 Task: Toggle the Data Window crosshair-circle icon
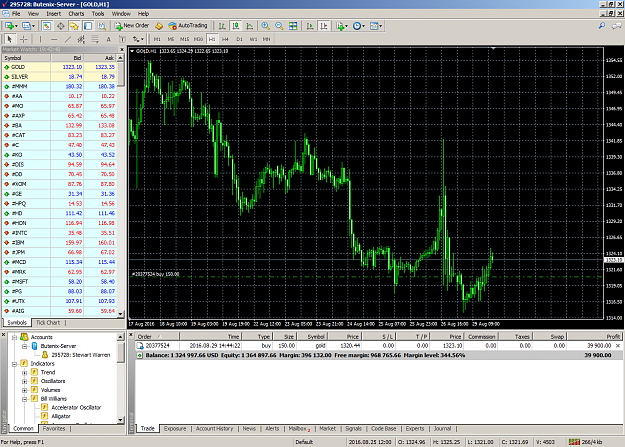point(61,26)
